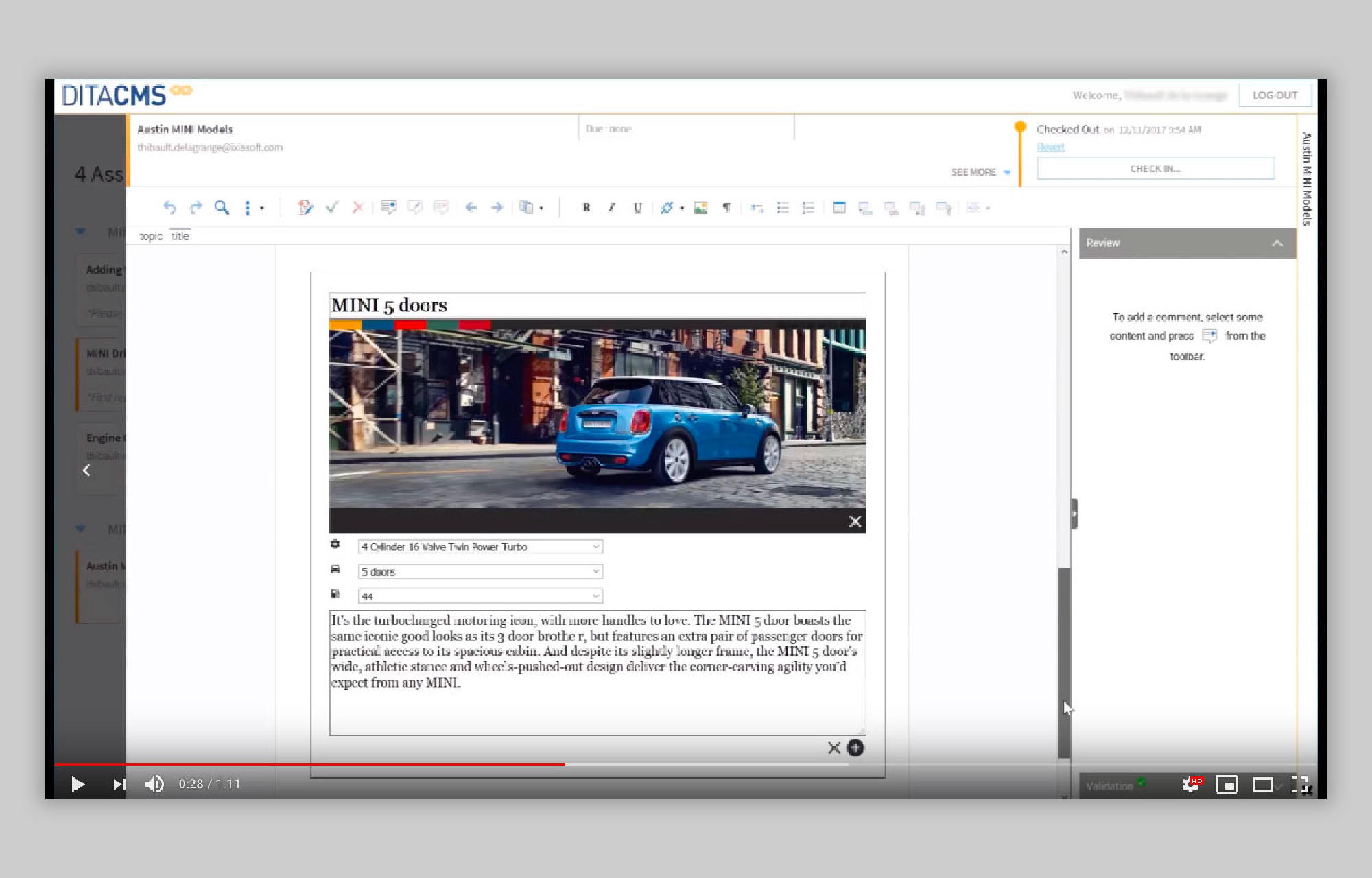
Task: Expand SEE MORE details
Action: point(980,172)
